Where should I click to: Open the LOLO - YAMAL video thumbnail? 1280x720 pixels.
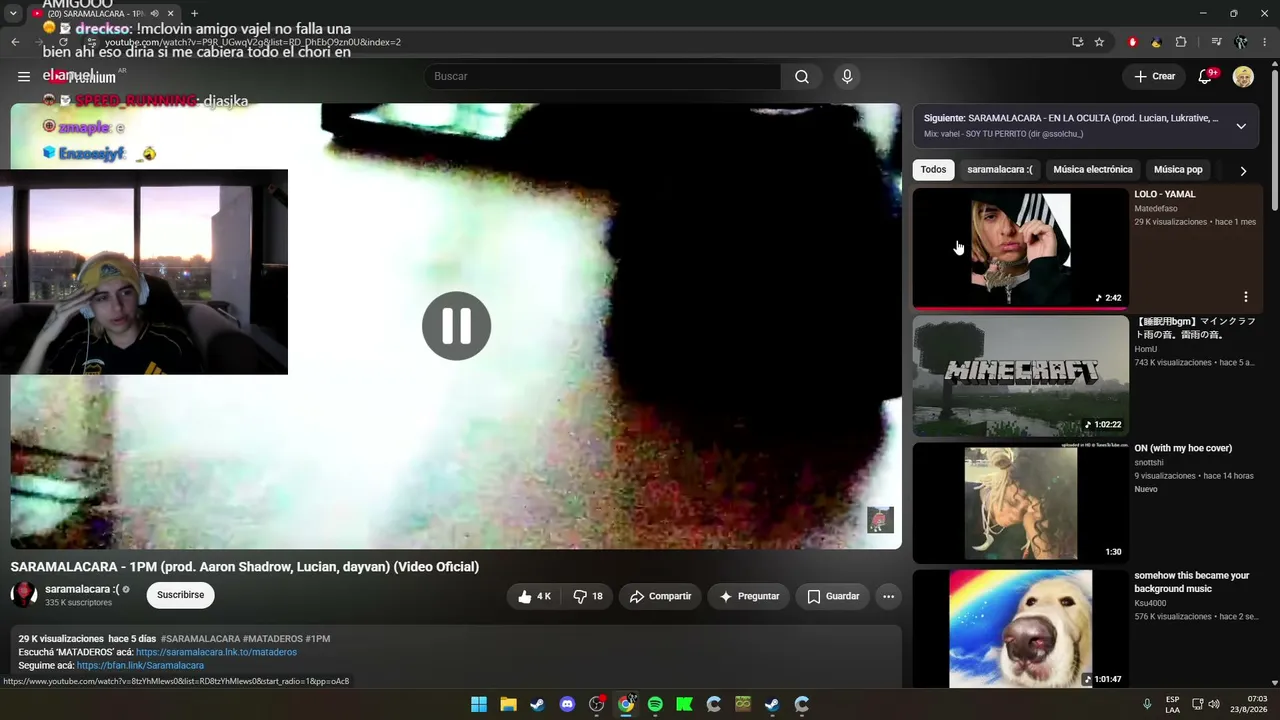click(1020, 249)
